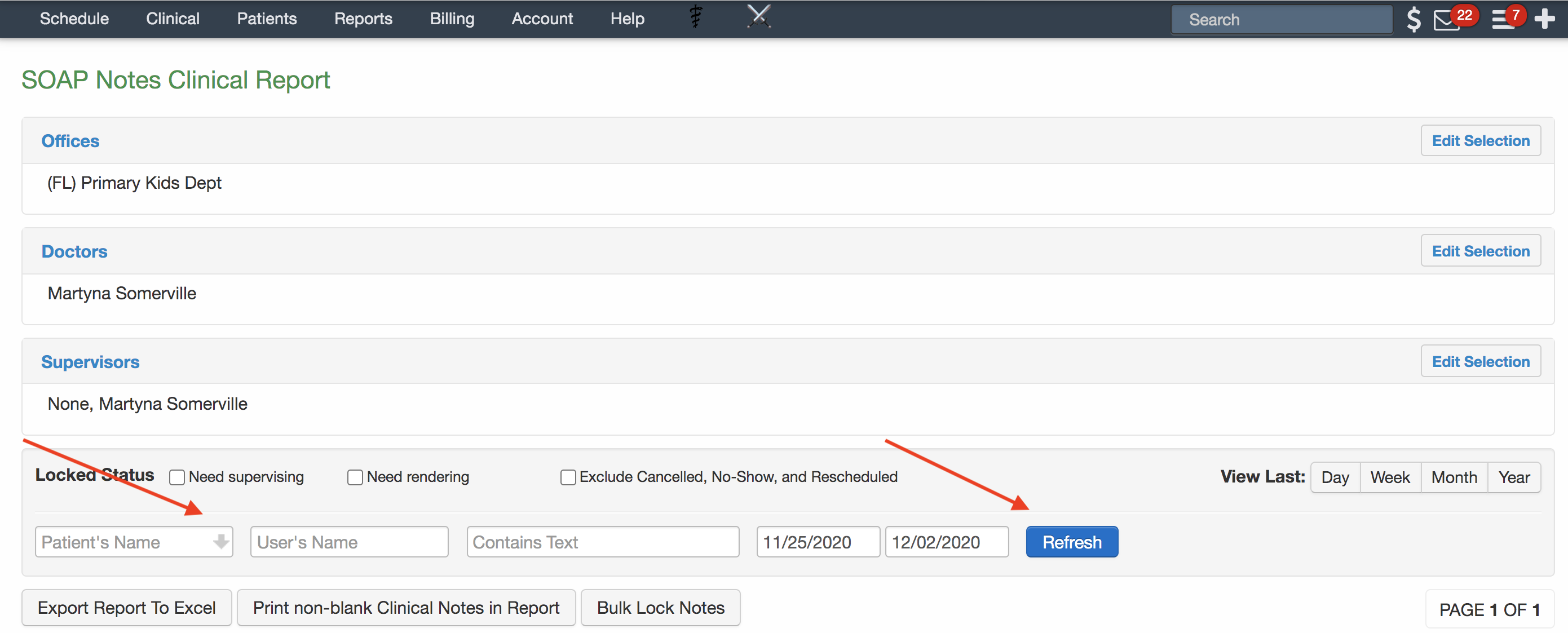Click the Offices section heading

[x=70, y=140]
